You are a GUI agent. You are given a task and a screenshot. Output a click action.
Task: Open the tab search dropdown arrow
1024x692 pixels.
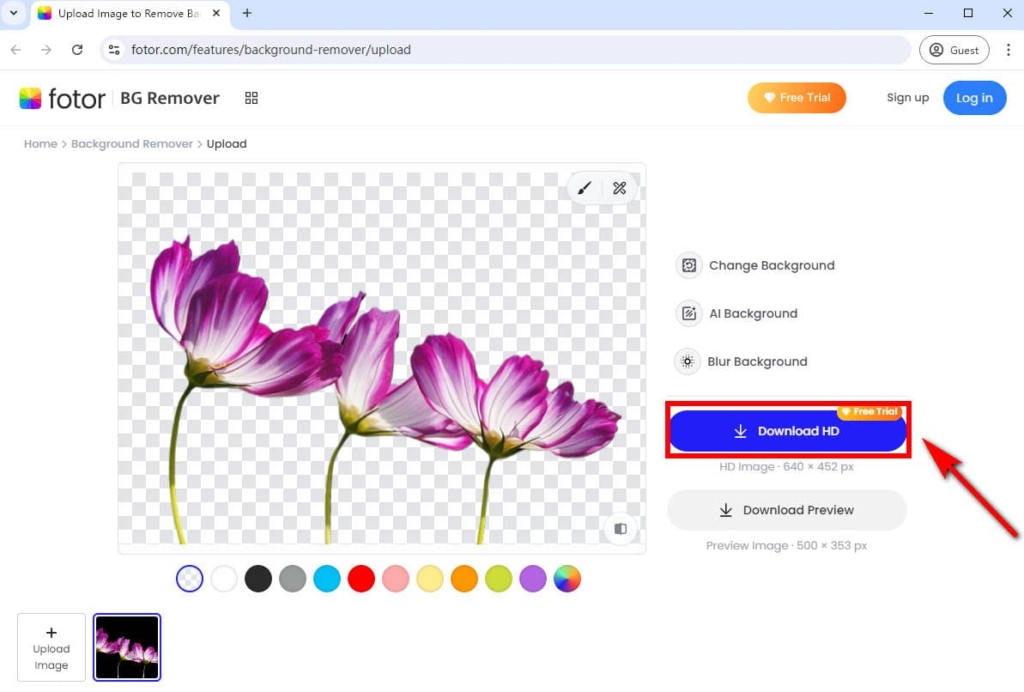pyautogui.click(x=14, y=13)
